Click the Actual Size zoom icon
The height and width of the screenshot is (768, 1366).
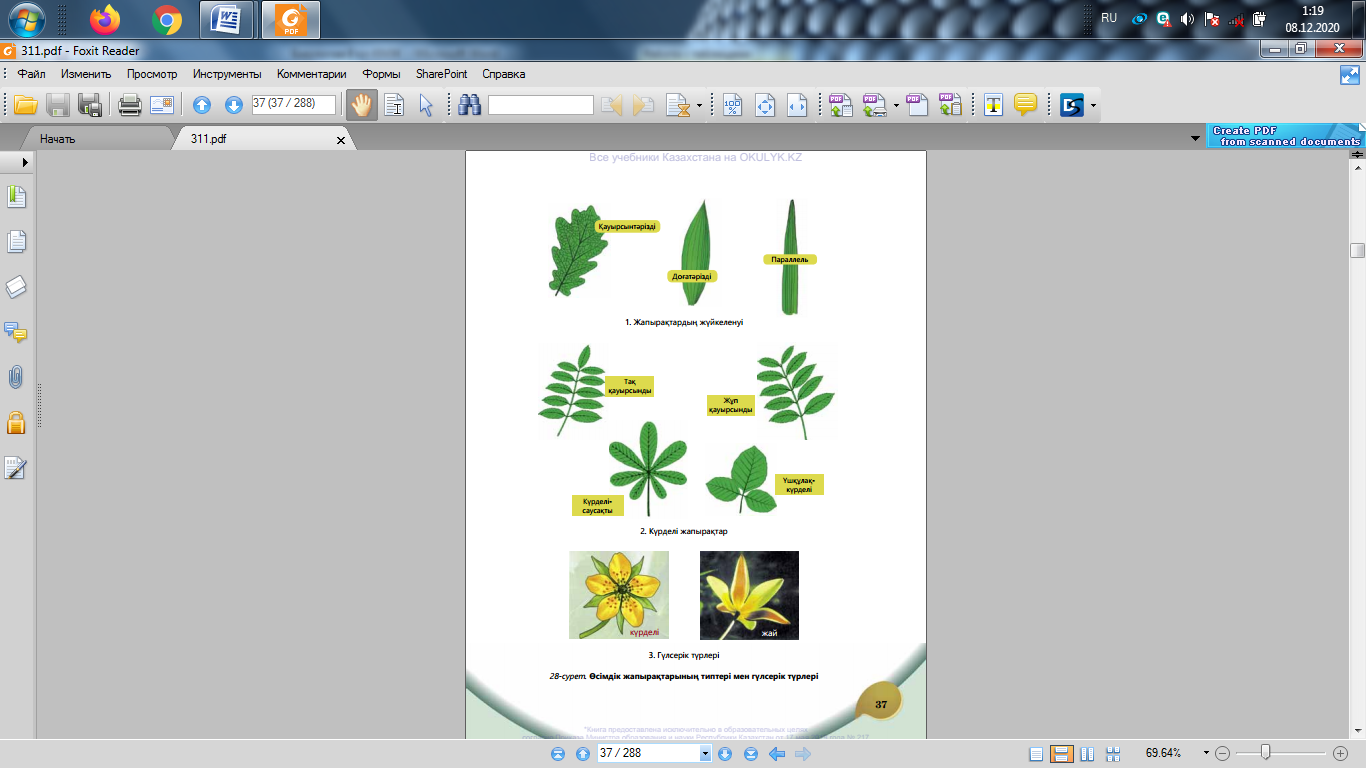pyautogui.click(x=733, y=104)
